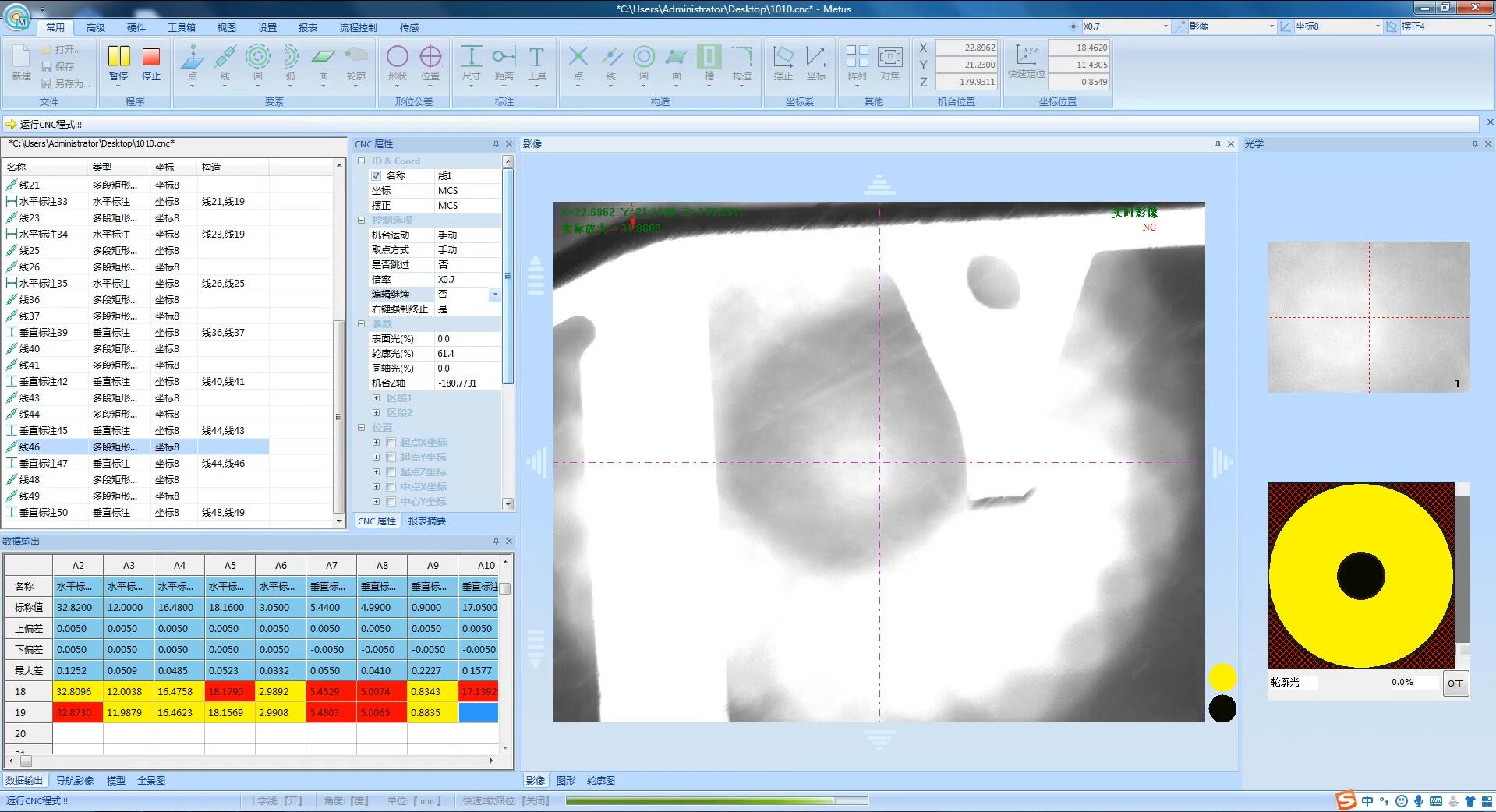This screenshot has width=1496, height=812.
Task: Click the red 停止 stop program icon
Action: pos(151,58)
